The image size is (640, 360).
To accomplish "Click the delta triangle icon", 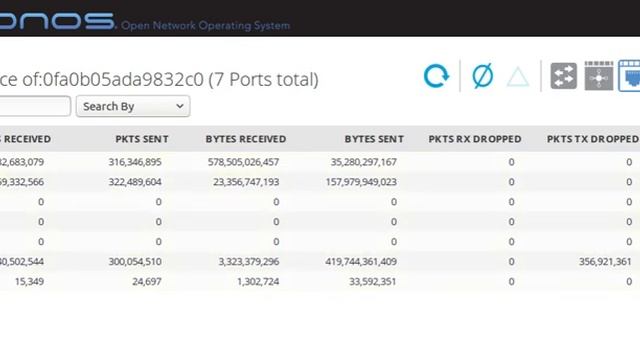I will 518,77.
